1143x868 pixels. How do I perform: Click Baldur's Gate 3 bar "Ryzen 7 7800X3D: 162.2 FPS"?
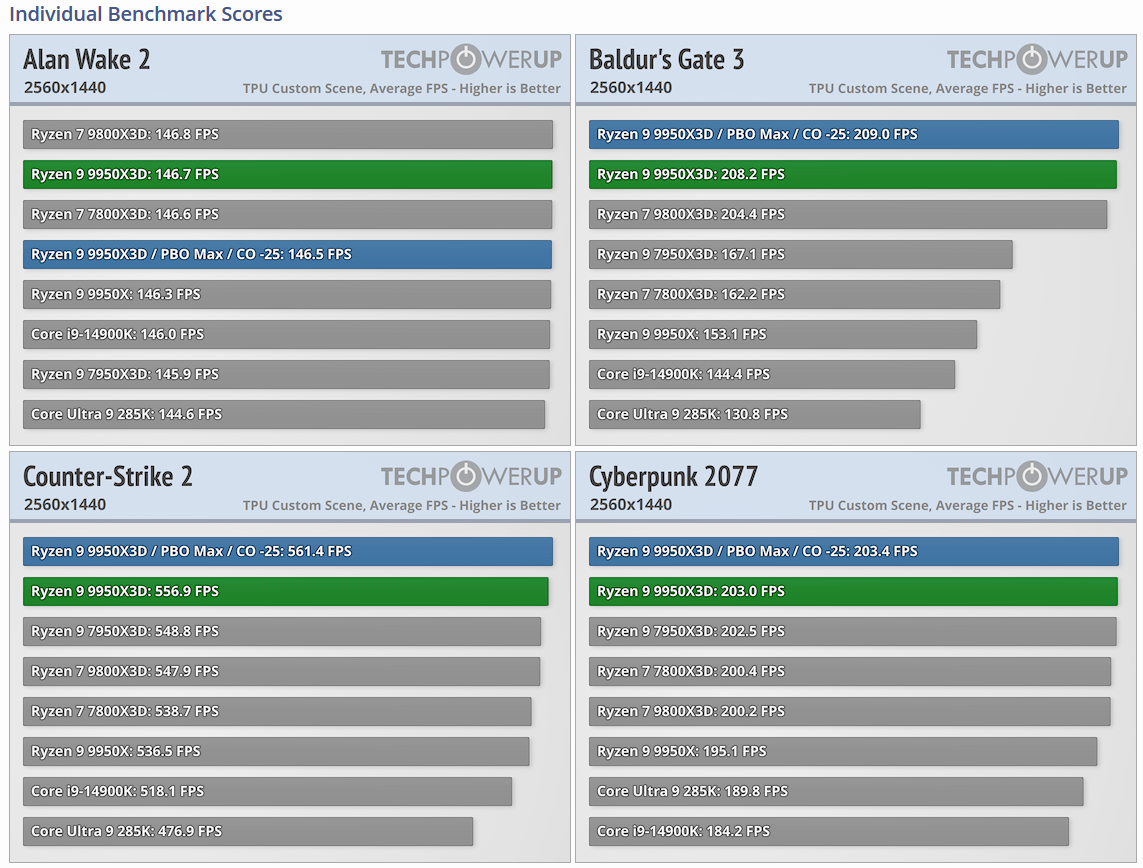point(795,294)
